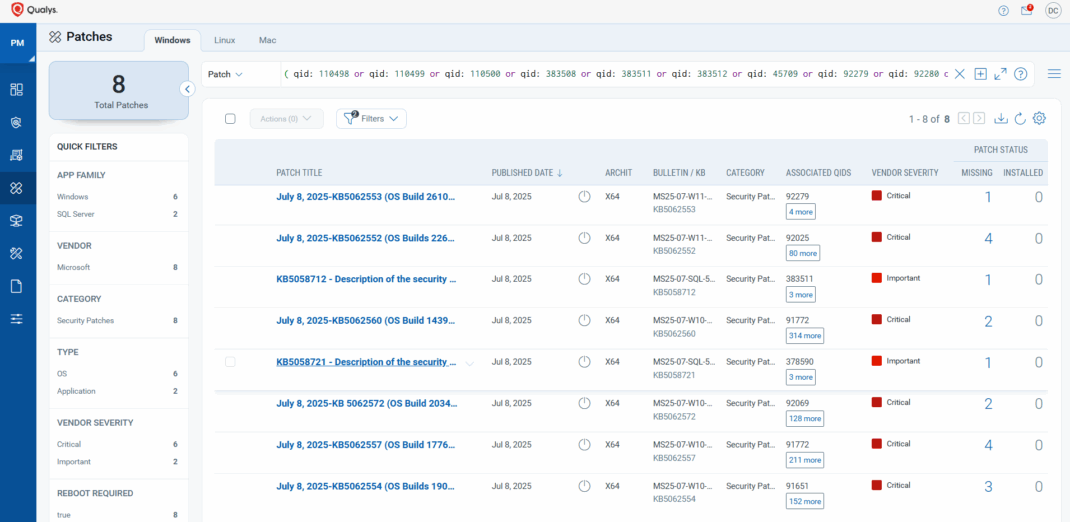Tick the checkbox for the KB5058721 row
The width and height of the screenshot is (1070, 522).
click(230, 362)
